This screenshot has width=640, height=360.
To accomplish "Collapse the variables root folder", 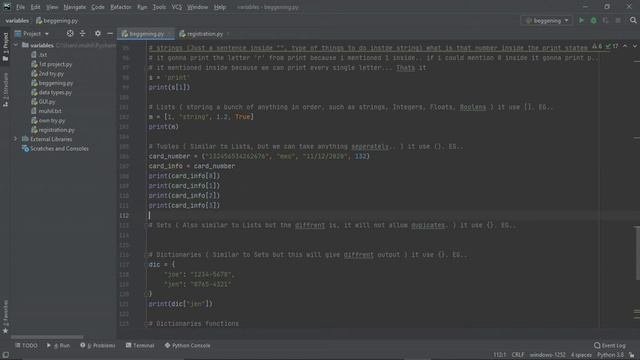I will (16, 45).
